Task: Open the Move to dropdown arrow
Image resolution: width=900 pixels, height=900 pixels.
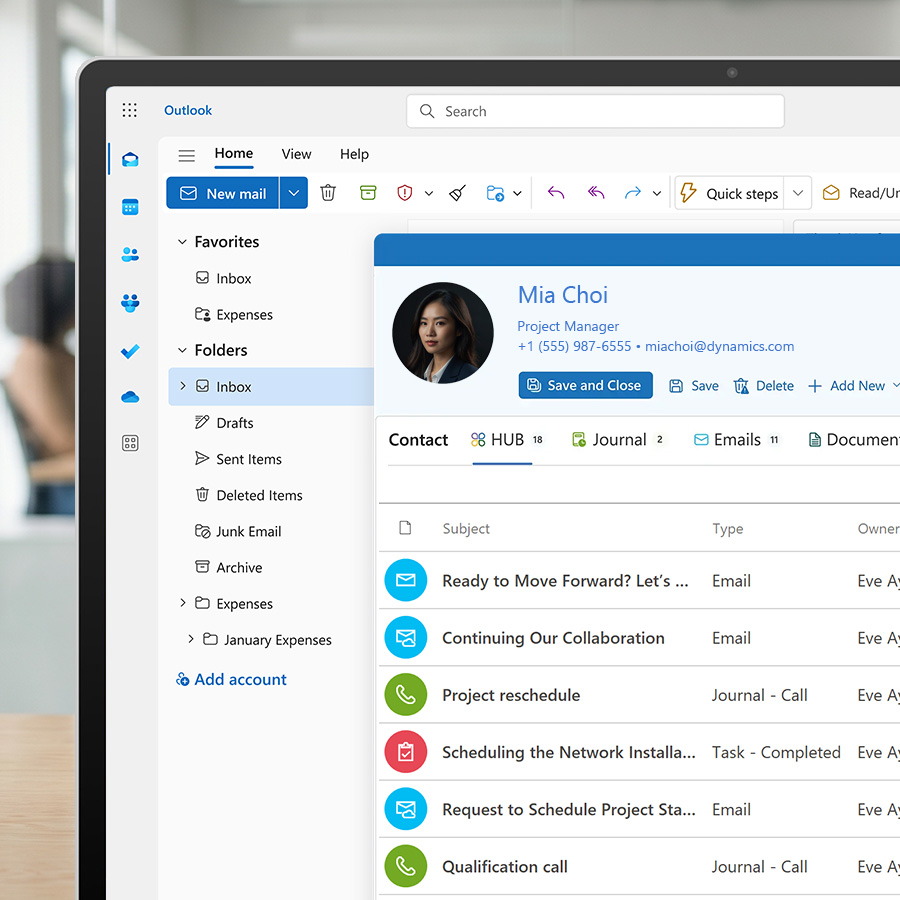Action: click(x=517, y=193)
